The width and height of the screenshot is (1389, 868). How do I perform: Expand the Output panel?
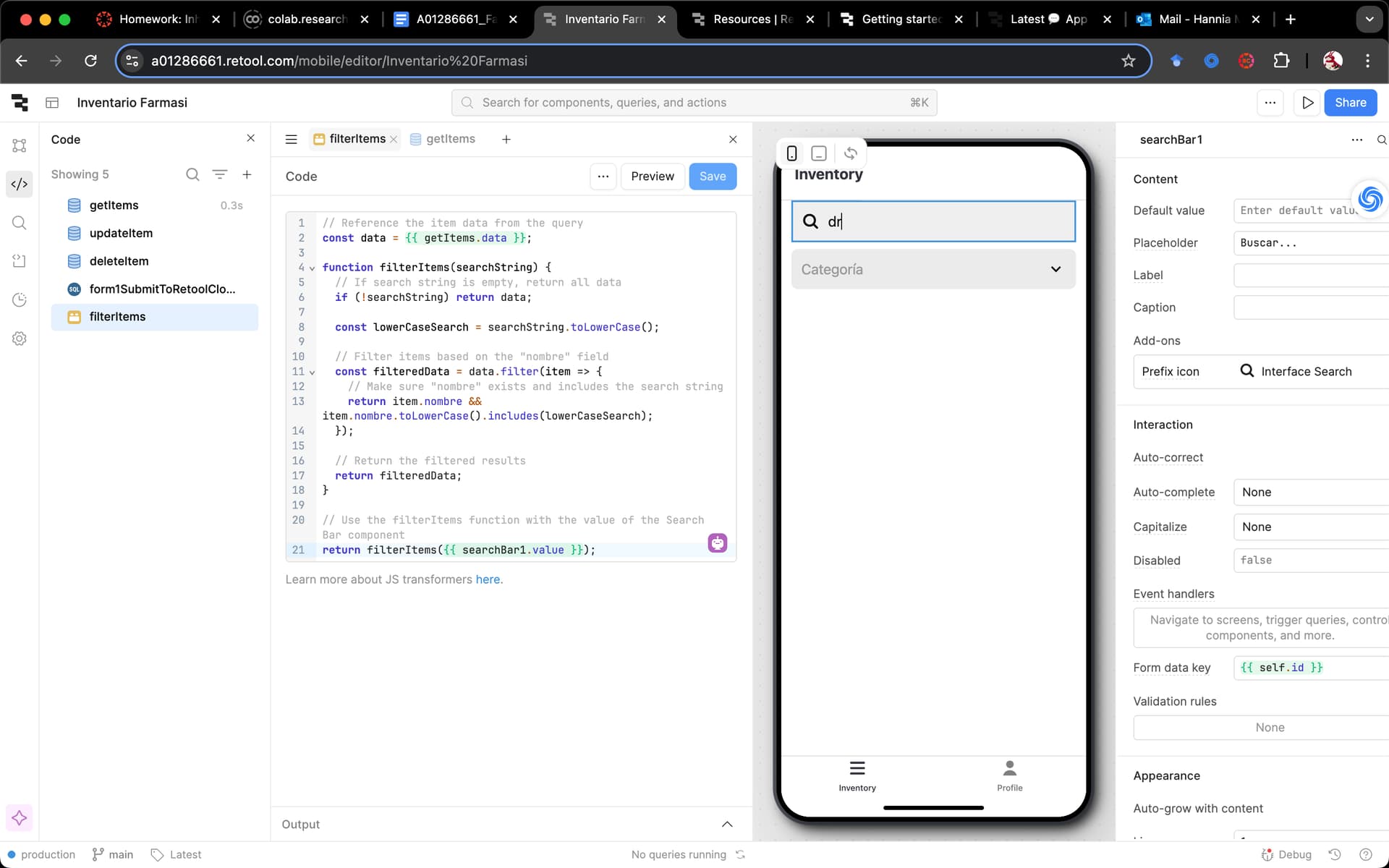tap(727, 825)
